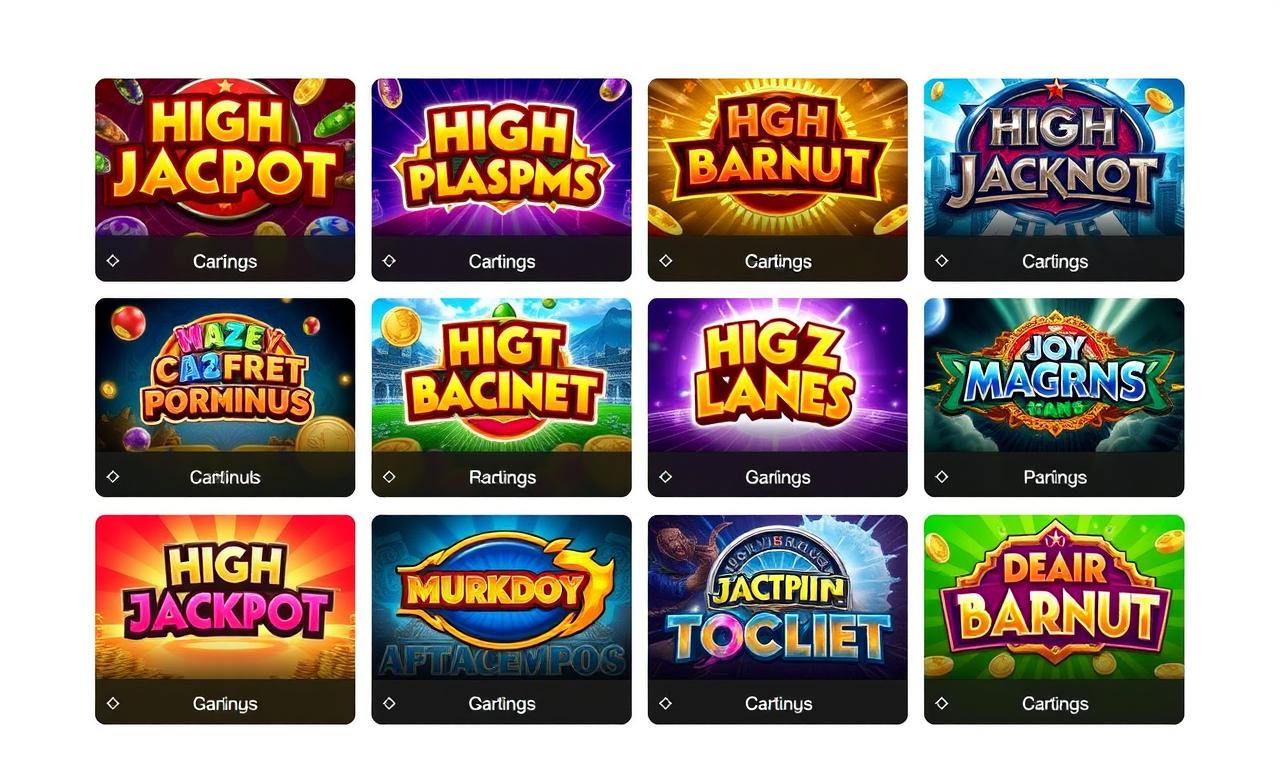Image resolution: width=1280 pixels, height=768 pixels.
Task: Click diamond icon under Higz Lanes tile
Action: pyautogui.click(x=665, y=477)
